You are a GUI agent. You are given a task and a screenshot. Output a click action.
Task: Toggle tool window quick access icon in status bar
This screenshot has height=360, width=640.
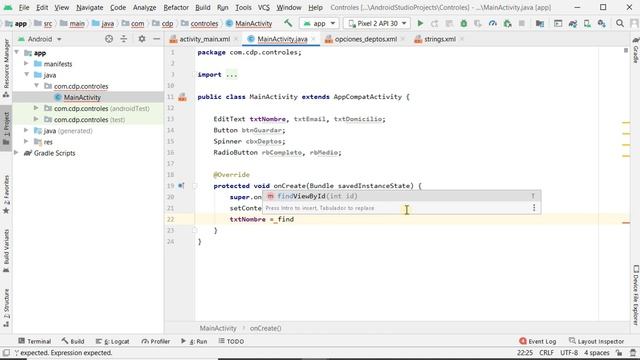(x=6, y=352)
